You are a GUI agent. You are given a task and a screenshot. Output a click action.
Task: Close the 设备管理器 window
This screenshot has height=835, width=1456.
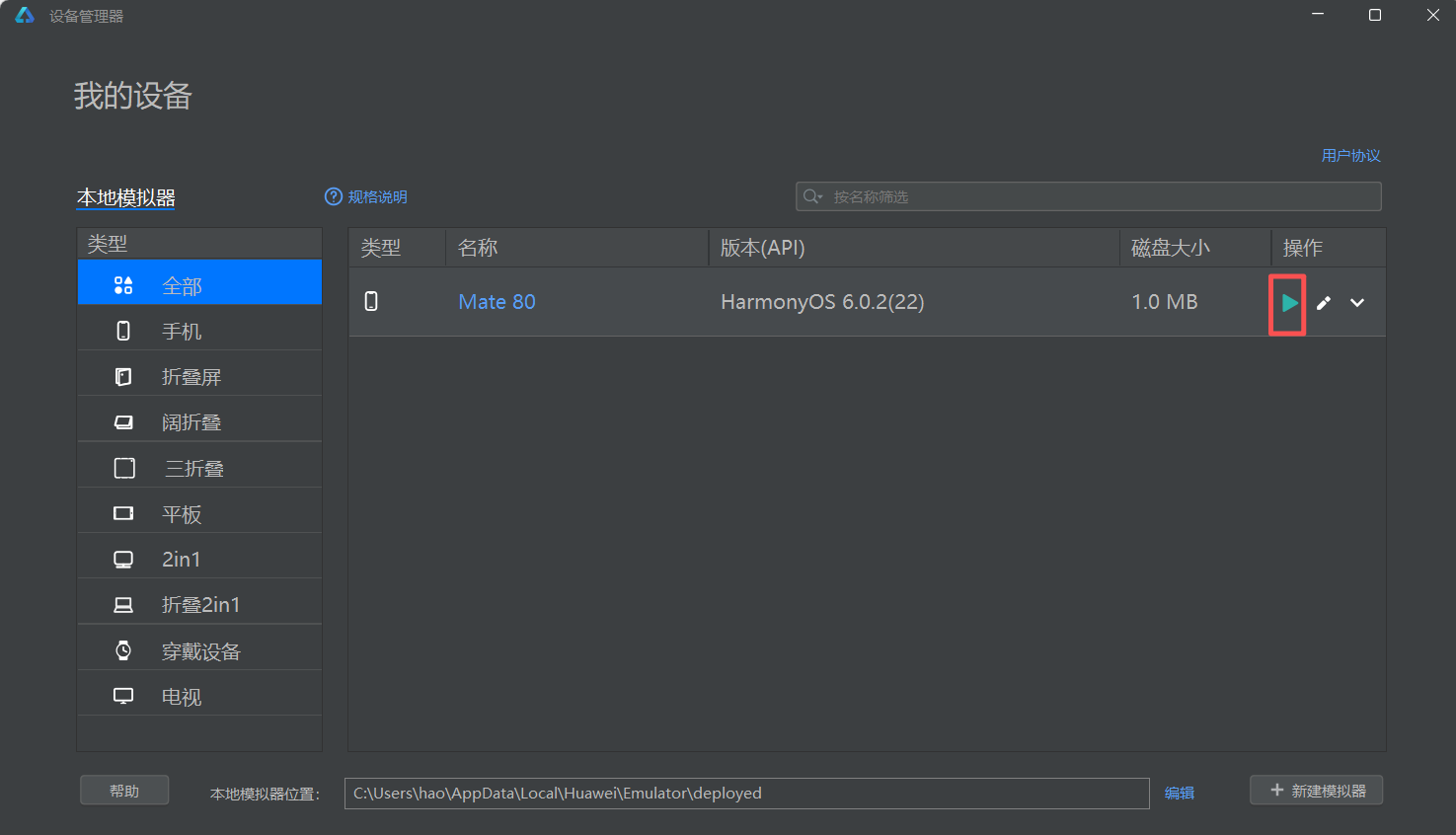click(x=1433, y=15)
